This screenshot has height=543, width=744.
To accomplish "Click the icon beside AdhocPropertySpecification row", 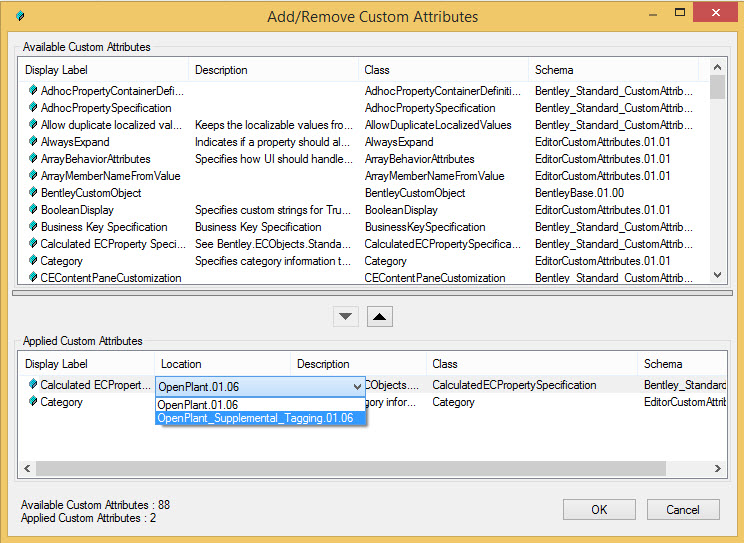I will (x=32, y=108).
